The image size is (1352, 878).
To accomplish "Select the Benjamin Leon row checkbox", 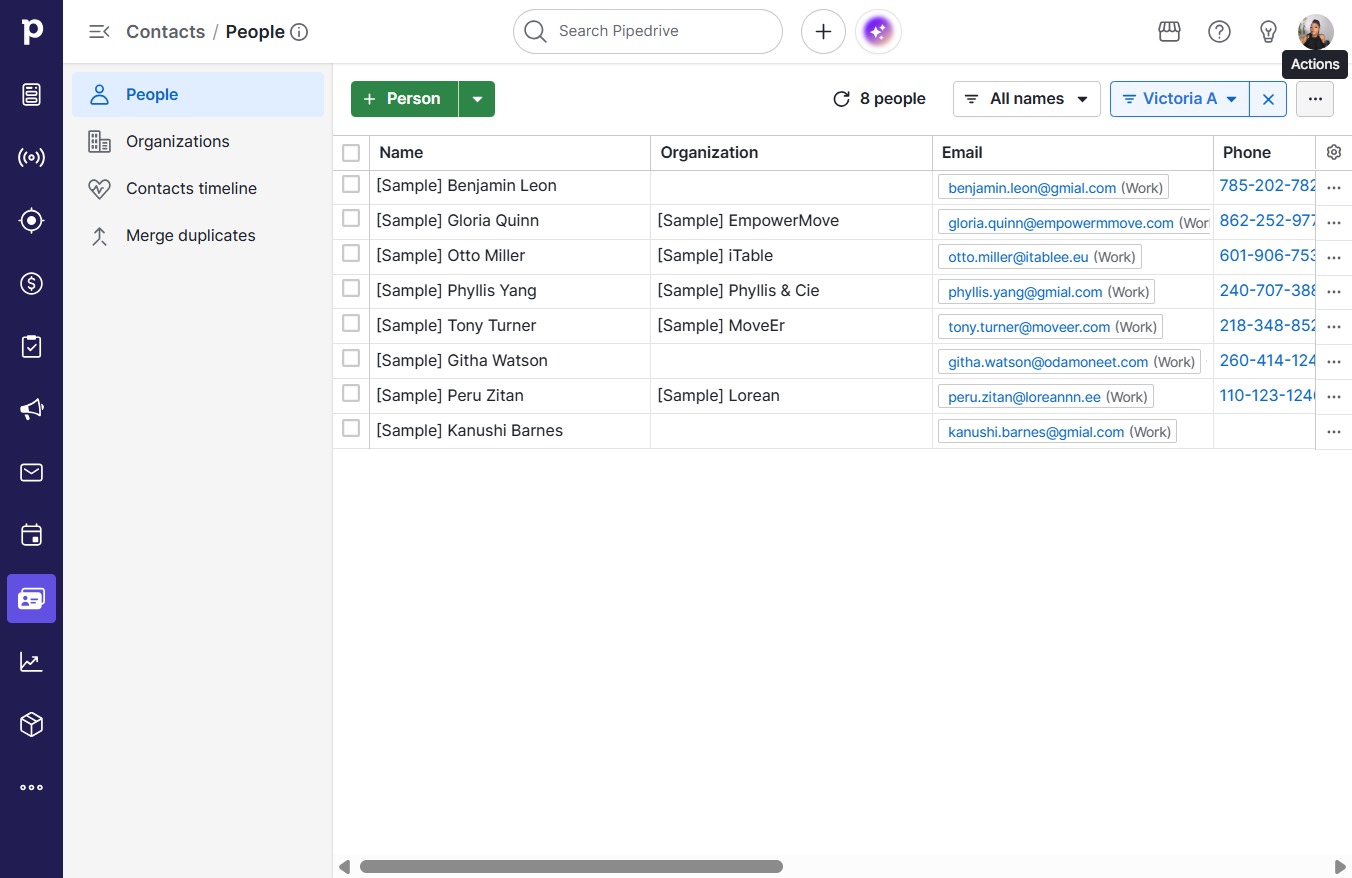I will [351, 184].
